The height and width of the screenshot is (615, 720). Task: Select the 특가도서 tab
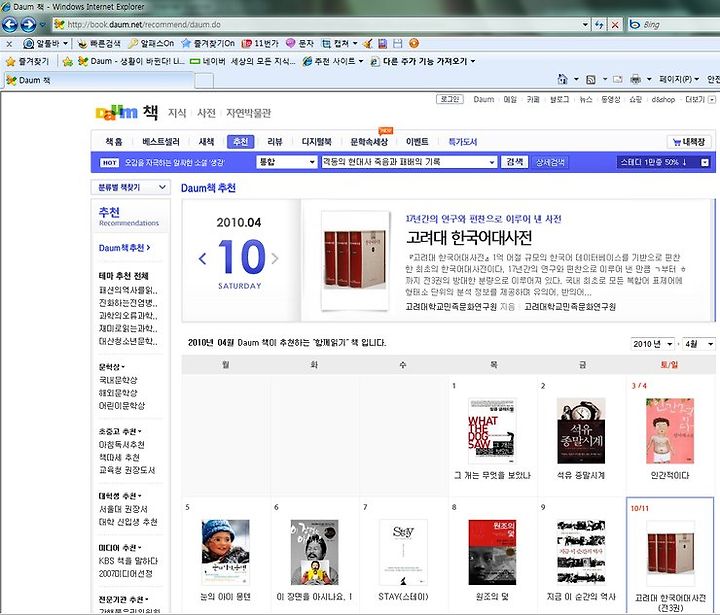[x=462, y=142]
